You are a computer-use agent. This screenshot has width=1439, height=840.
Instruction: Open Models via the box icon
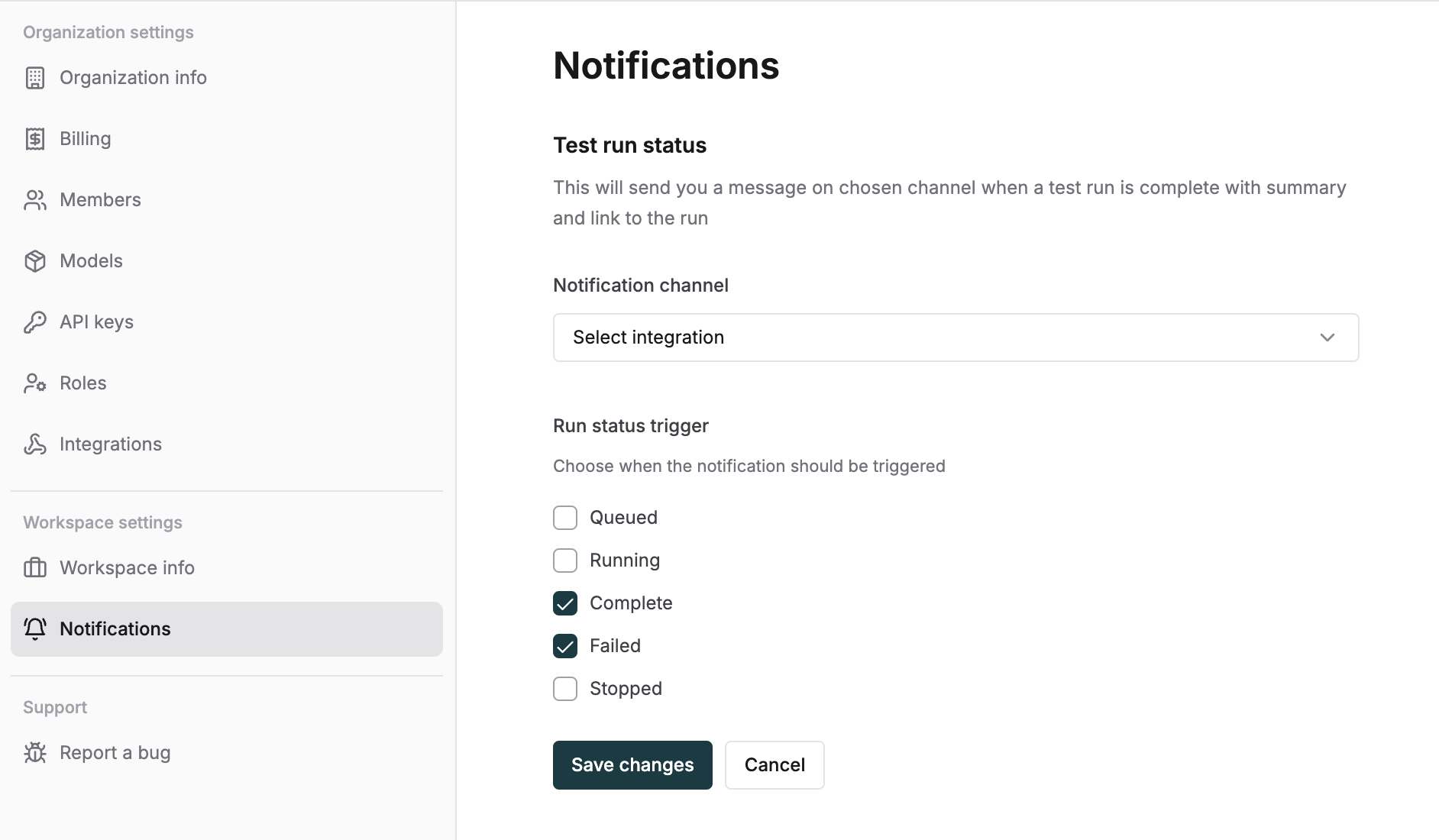tap(36, 260)
